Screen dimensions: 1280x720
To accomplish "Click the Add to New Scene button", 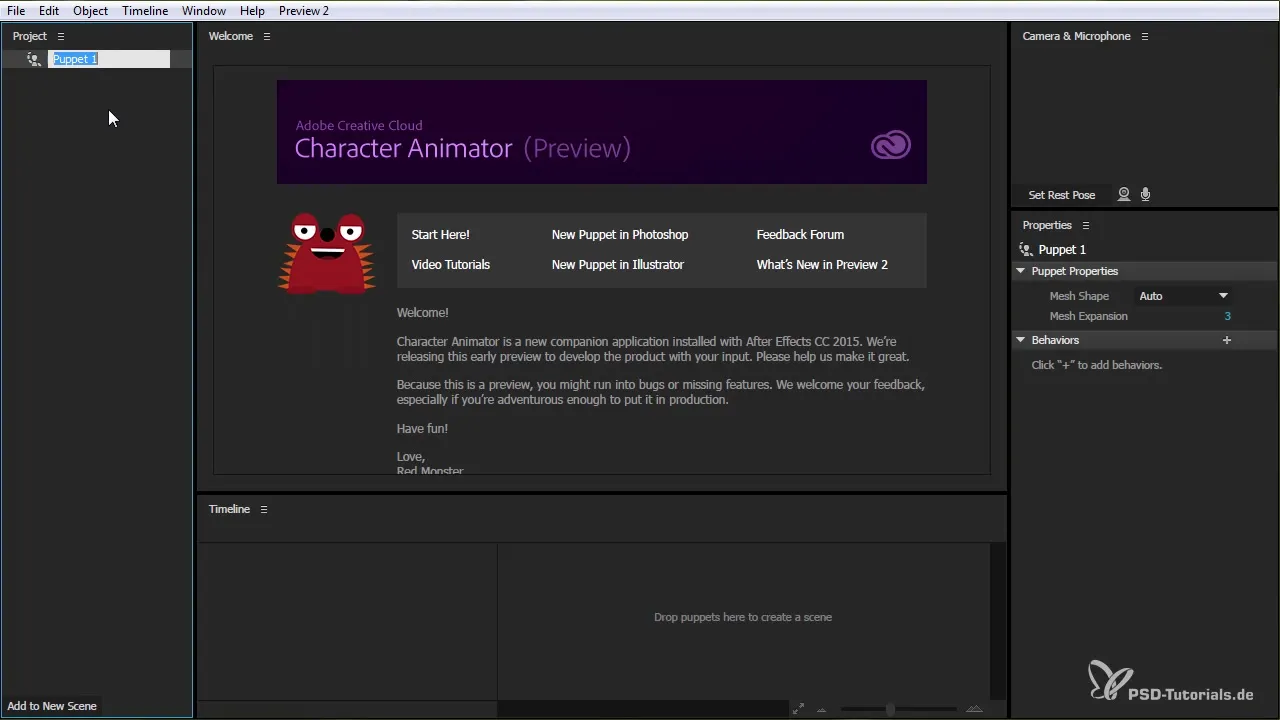I will [52, 706].
